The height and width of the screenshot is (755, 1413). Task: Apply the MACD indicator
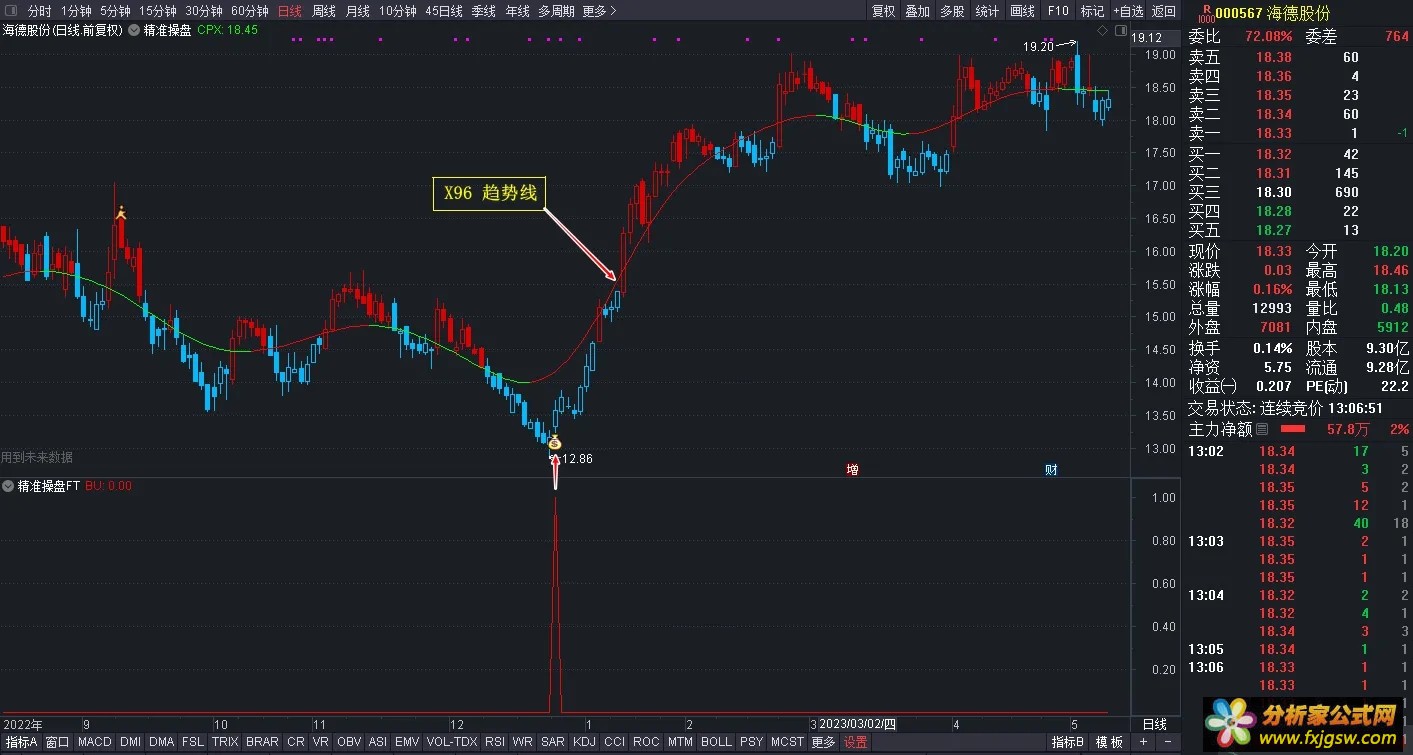click(x=95, y=742)
